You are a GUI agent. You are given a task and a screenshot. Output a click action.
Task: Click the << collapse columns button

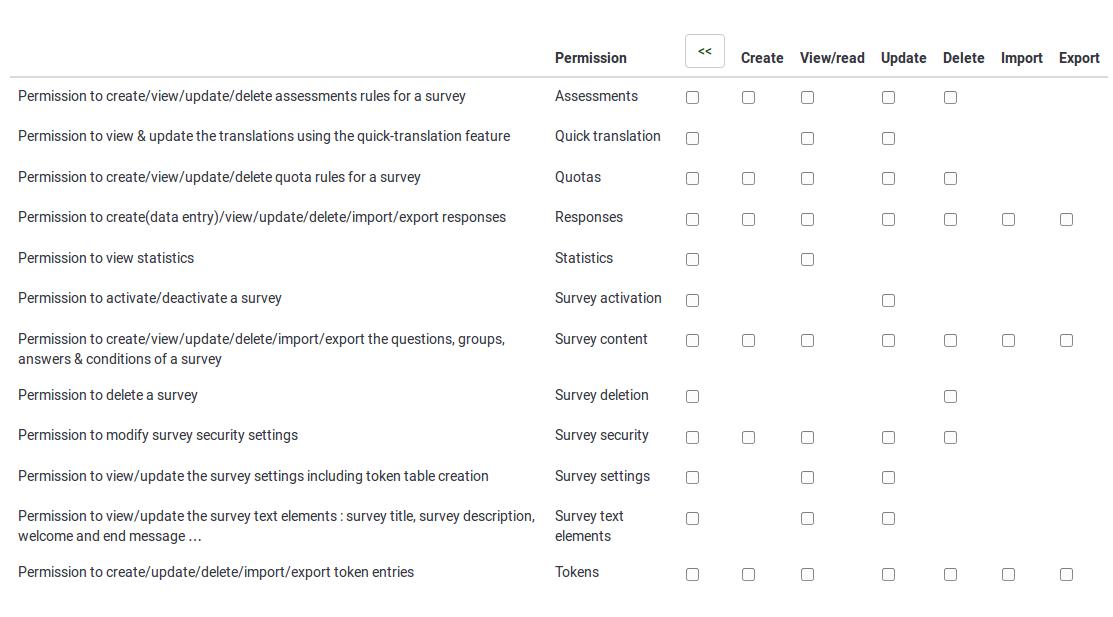[x=704, y=51]
